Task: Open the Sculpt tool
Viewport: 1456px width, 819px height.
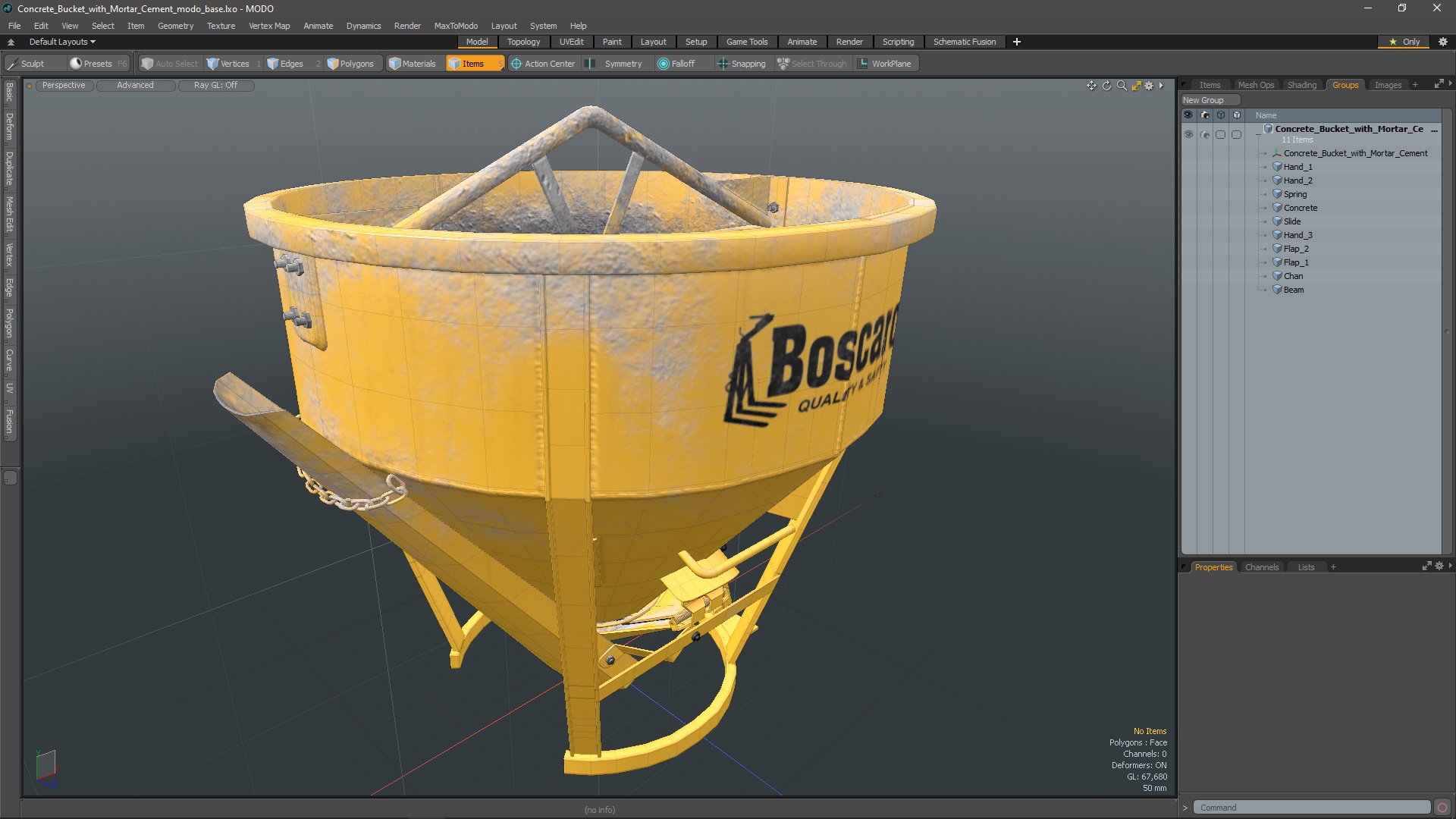Action: click(x=26, y=64)
